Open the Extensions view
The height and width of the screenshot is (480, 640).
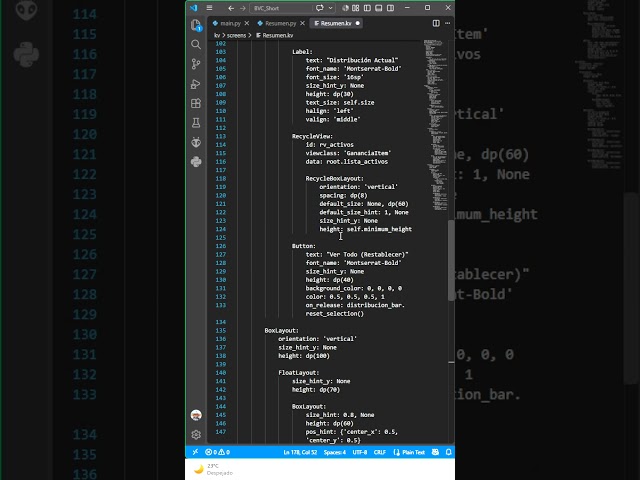coord(196,103)
